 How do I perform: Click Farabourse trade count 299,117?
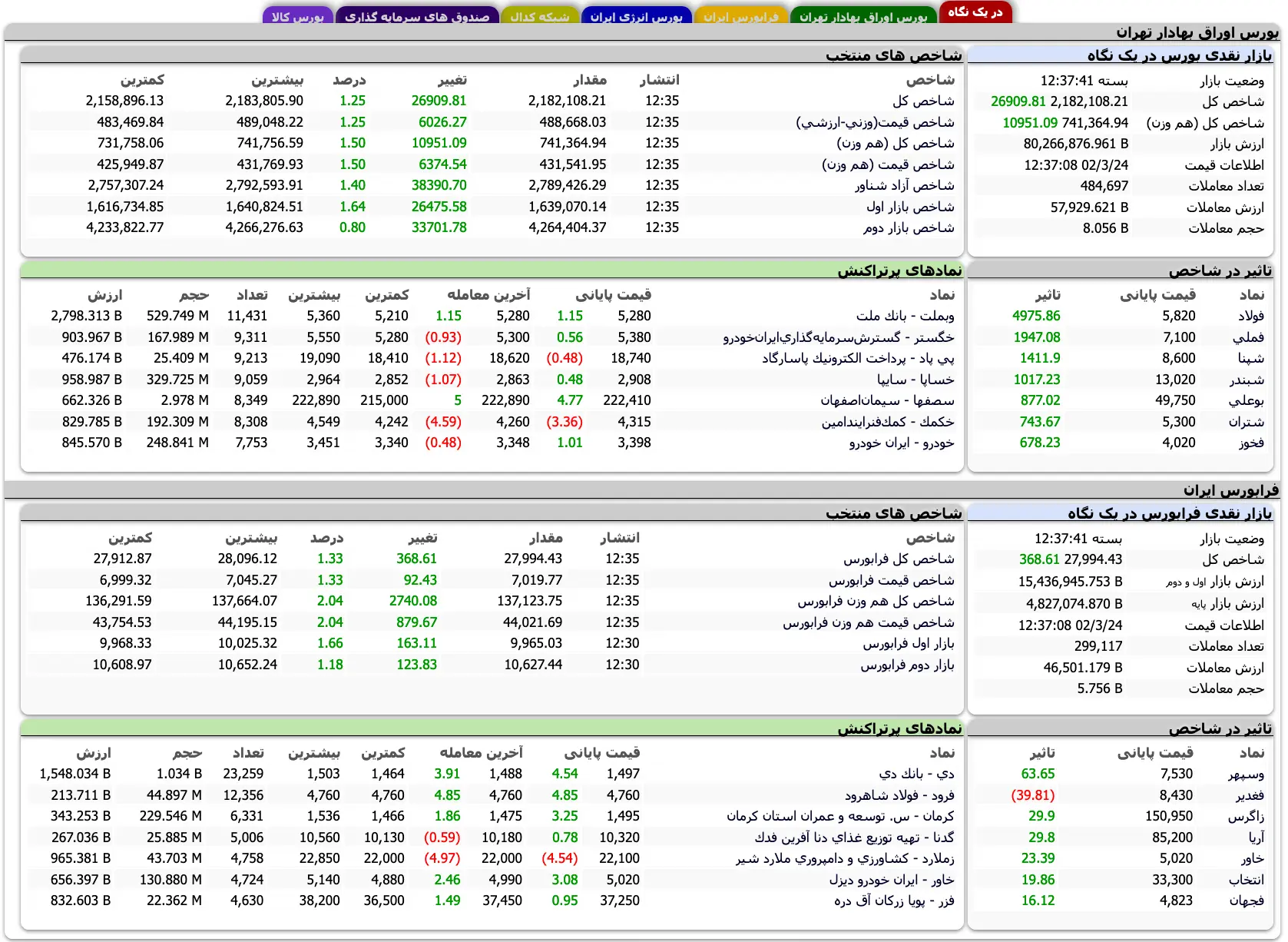(1098, 646)
